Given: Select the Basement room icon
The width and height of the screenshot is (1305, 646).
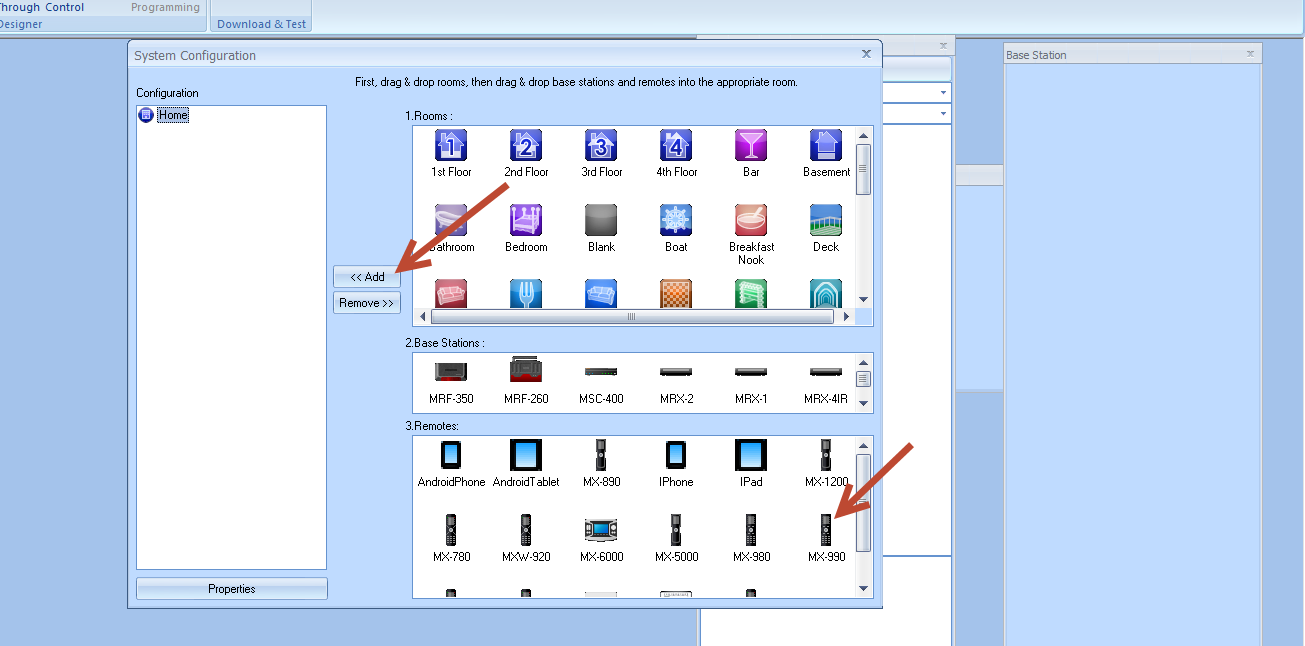Looking at the screenshot, I should pyautogui.click(x=826, y=146).
